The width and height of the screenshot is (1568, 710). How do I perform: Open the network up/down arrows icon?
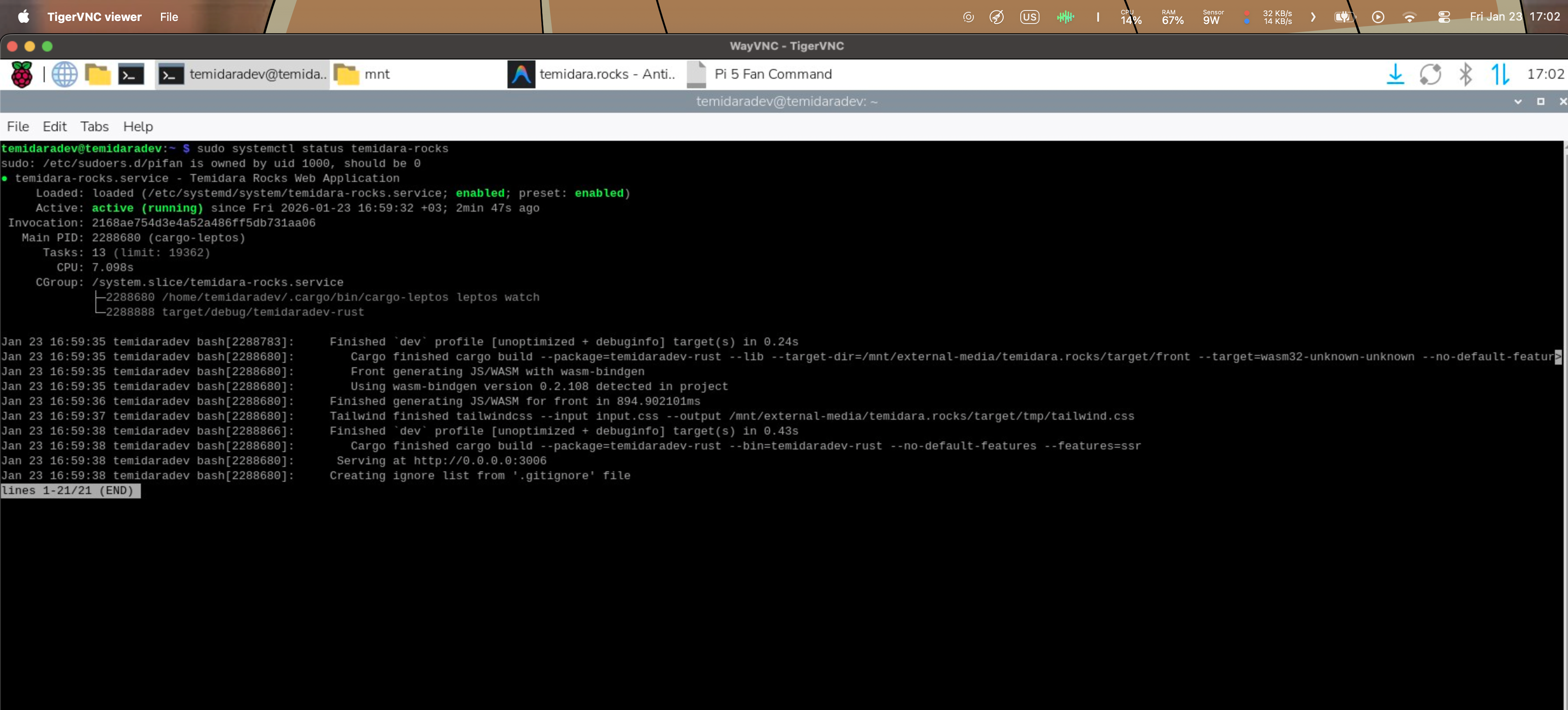1500,74
